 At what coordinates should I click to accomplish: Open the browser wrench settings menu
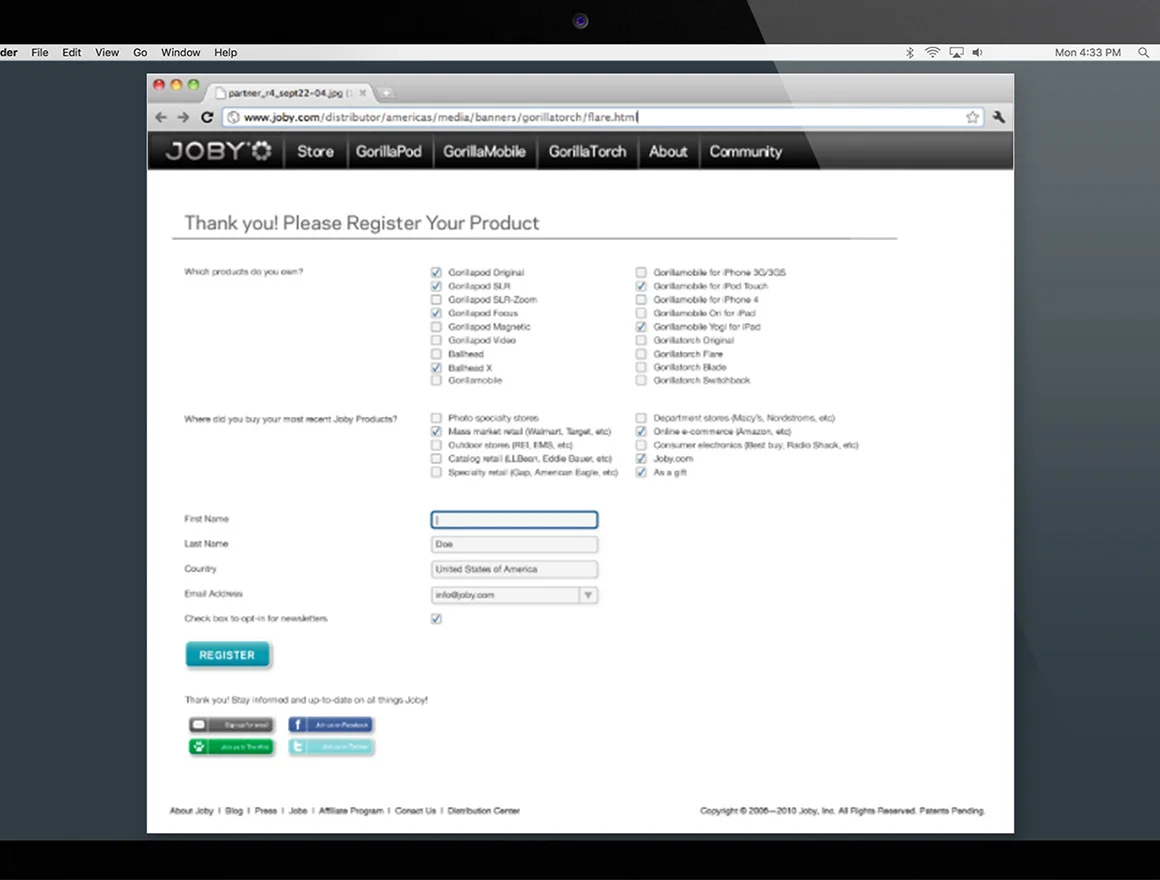click(x=998, y=117)
